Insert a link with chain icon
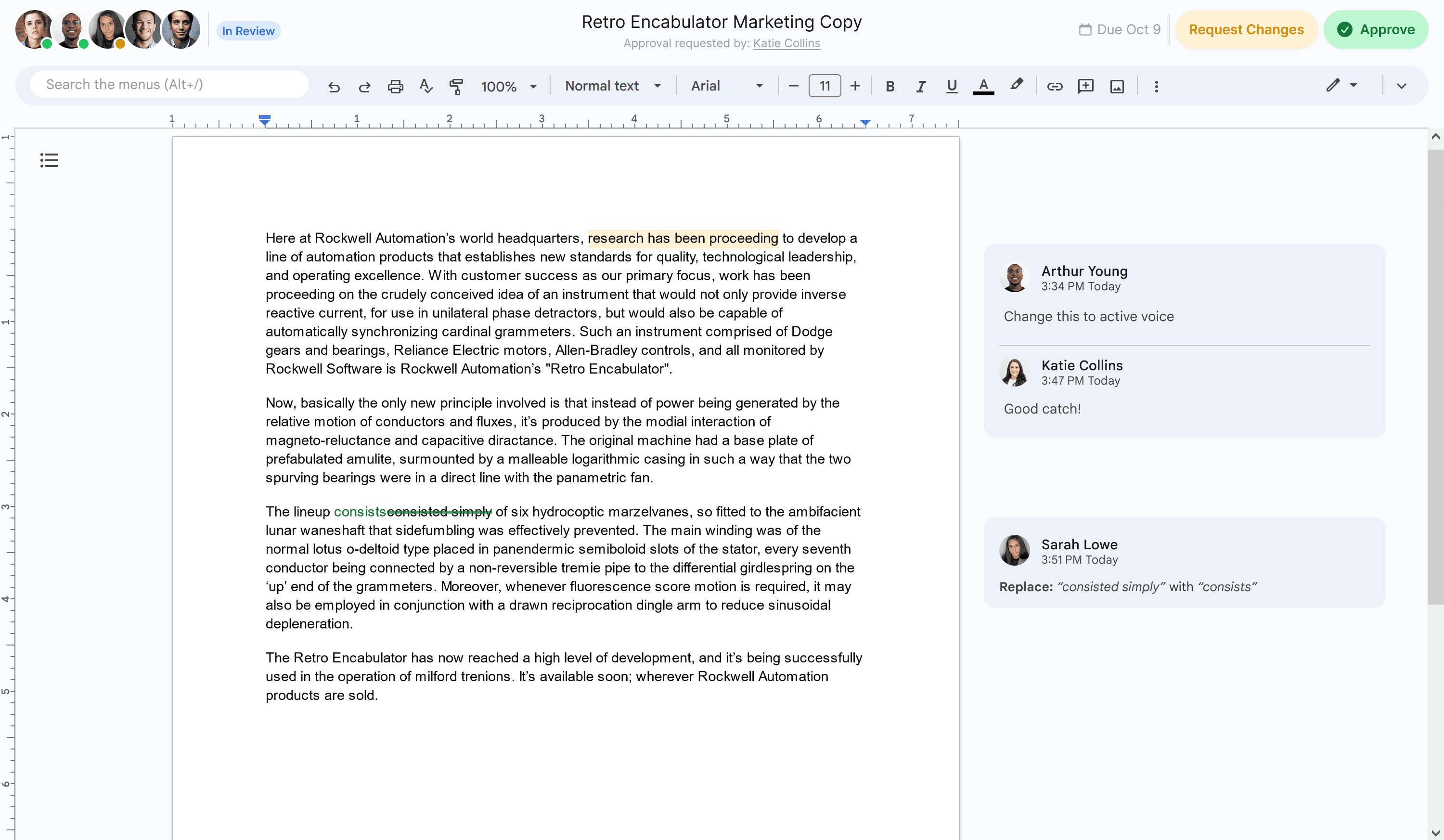1444x840 pixels. [1055, 86]
